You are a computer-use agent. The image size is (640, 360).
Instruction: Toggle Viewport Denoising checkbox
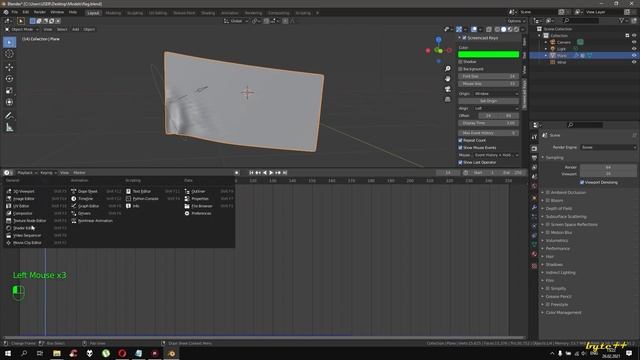(582, 182)
